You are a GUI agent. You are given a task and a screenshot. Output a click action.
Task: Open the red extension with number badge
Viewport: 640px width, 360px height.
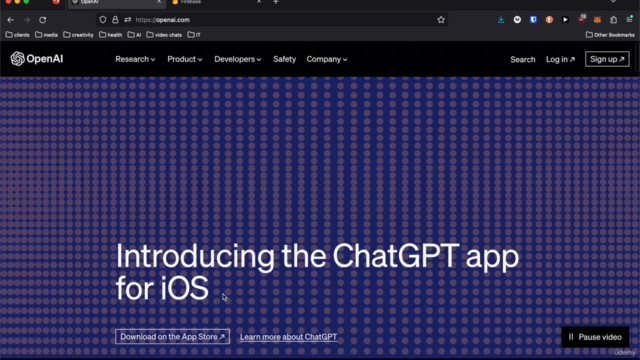pyautogui.click(x=582, y=19)
